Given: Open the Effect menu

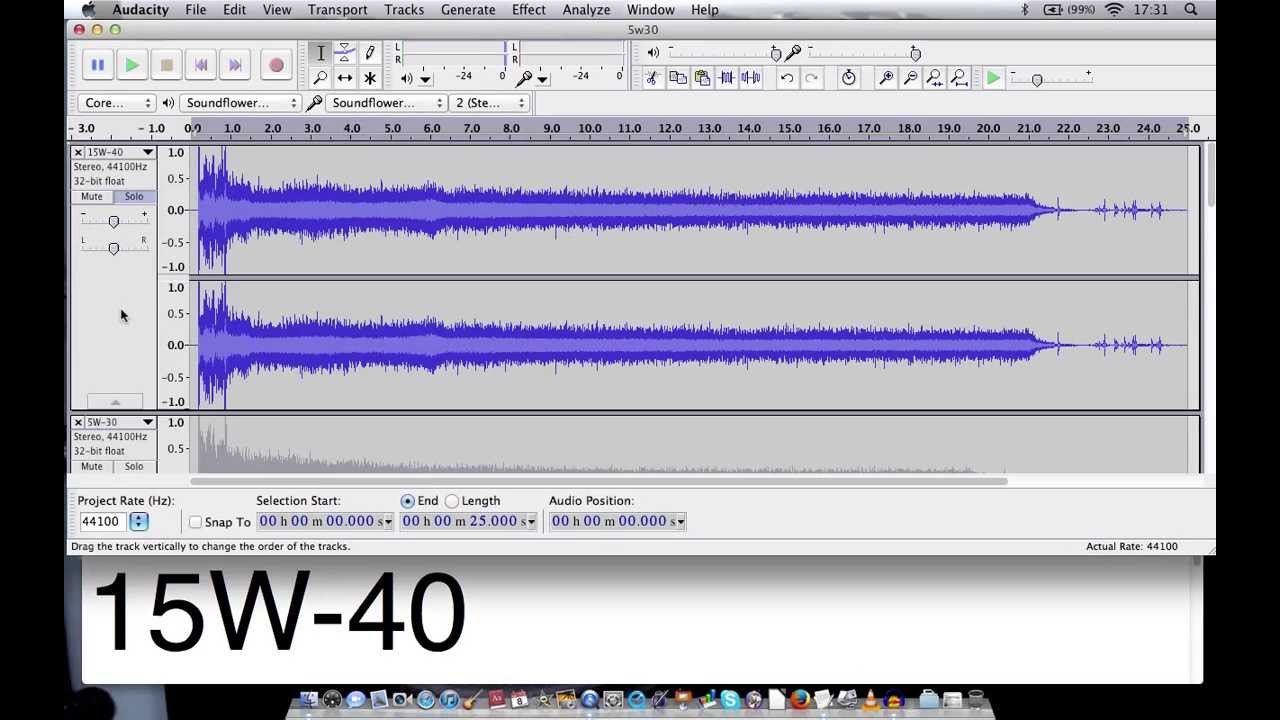Looking at the screenshot, I should pos(529,10).
